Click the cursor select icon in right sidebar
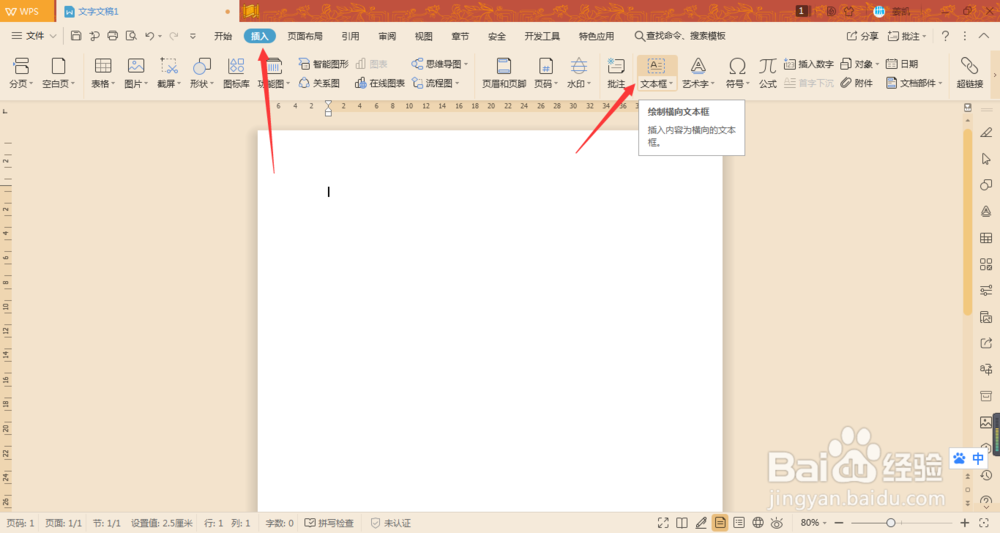 click(x=986, y=159)
